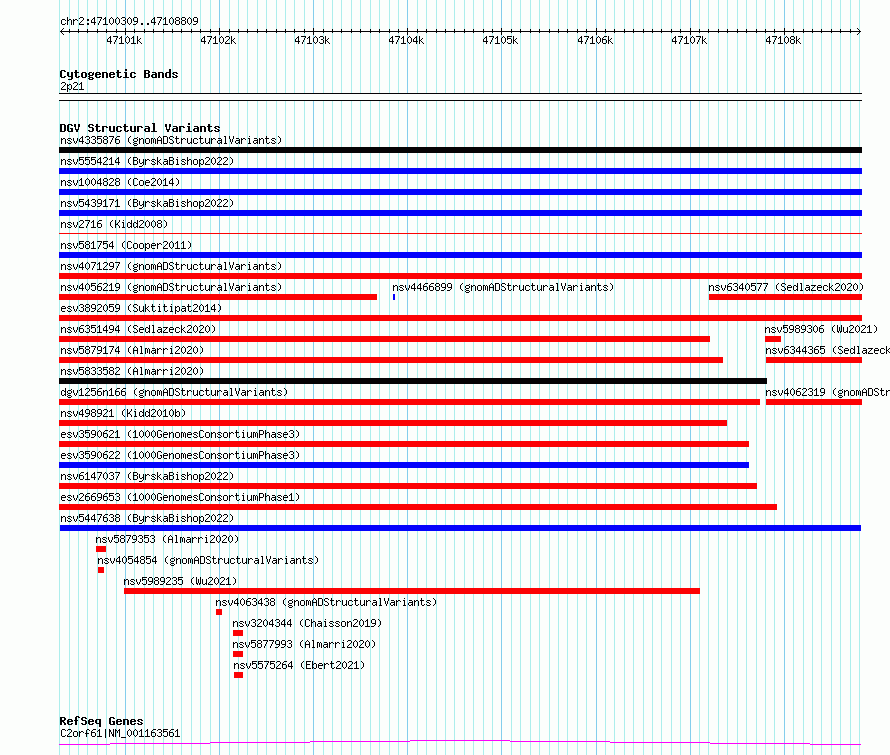Open the nsv5877993 Almarri2020 variant
Viewport: 890px width, 755px height.
coord(304,644)
